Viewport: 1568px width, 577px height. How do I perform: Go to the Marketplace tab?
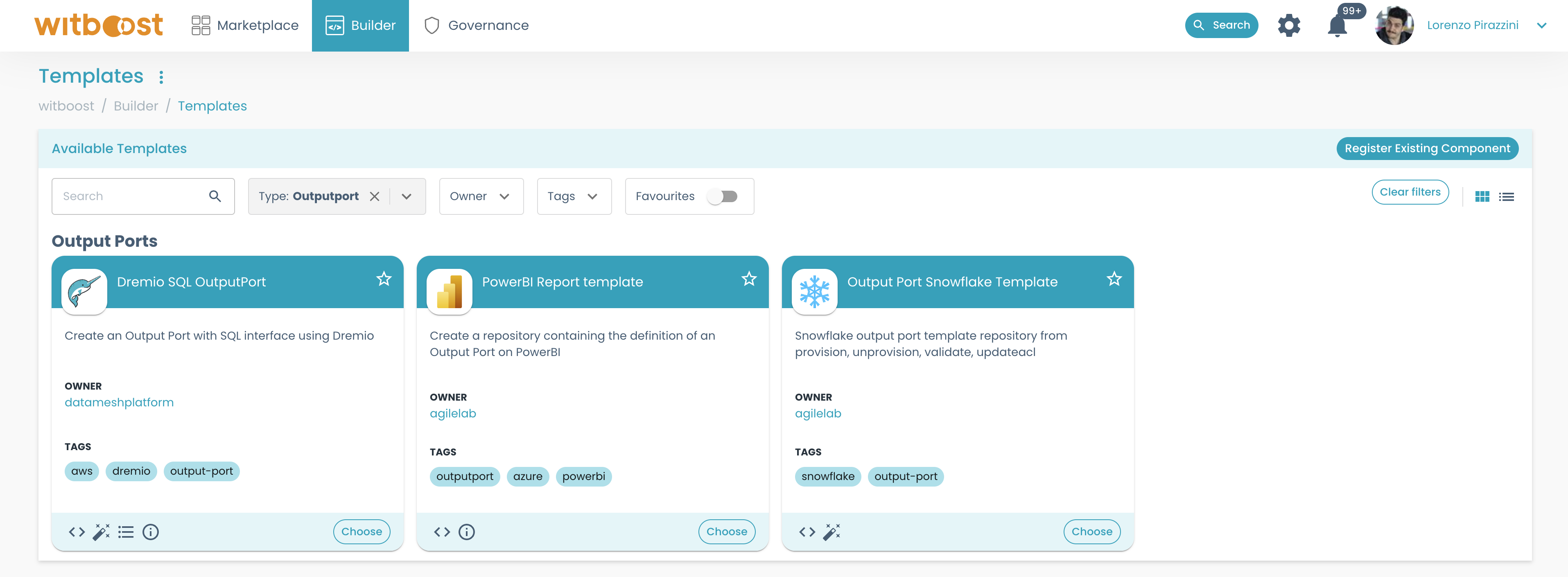coord(245,25)
